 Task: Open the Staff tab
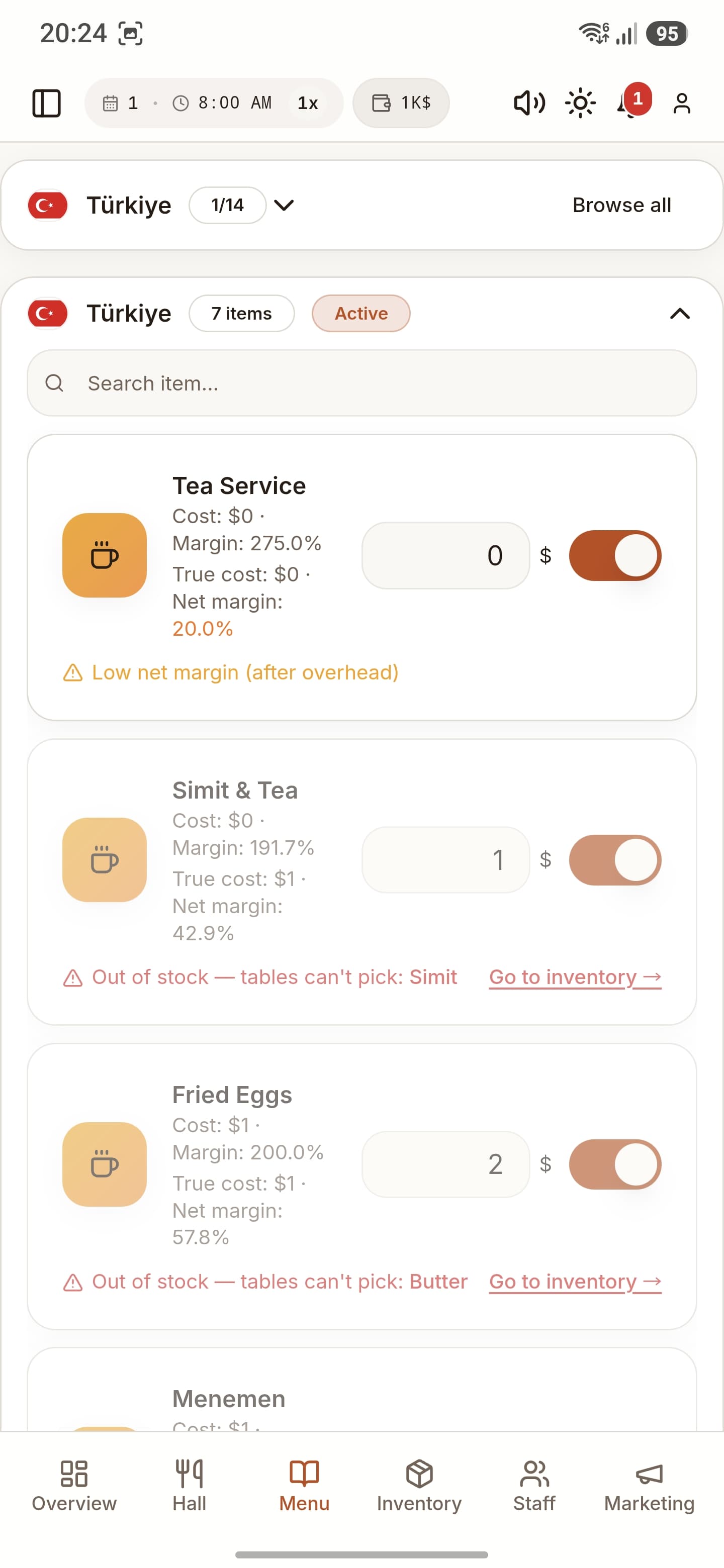click(534, 1486)
